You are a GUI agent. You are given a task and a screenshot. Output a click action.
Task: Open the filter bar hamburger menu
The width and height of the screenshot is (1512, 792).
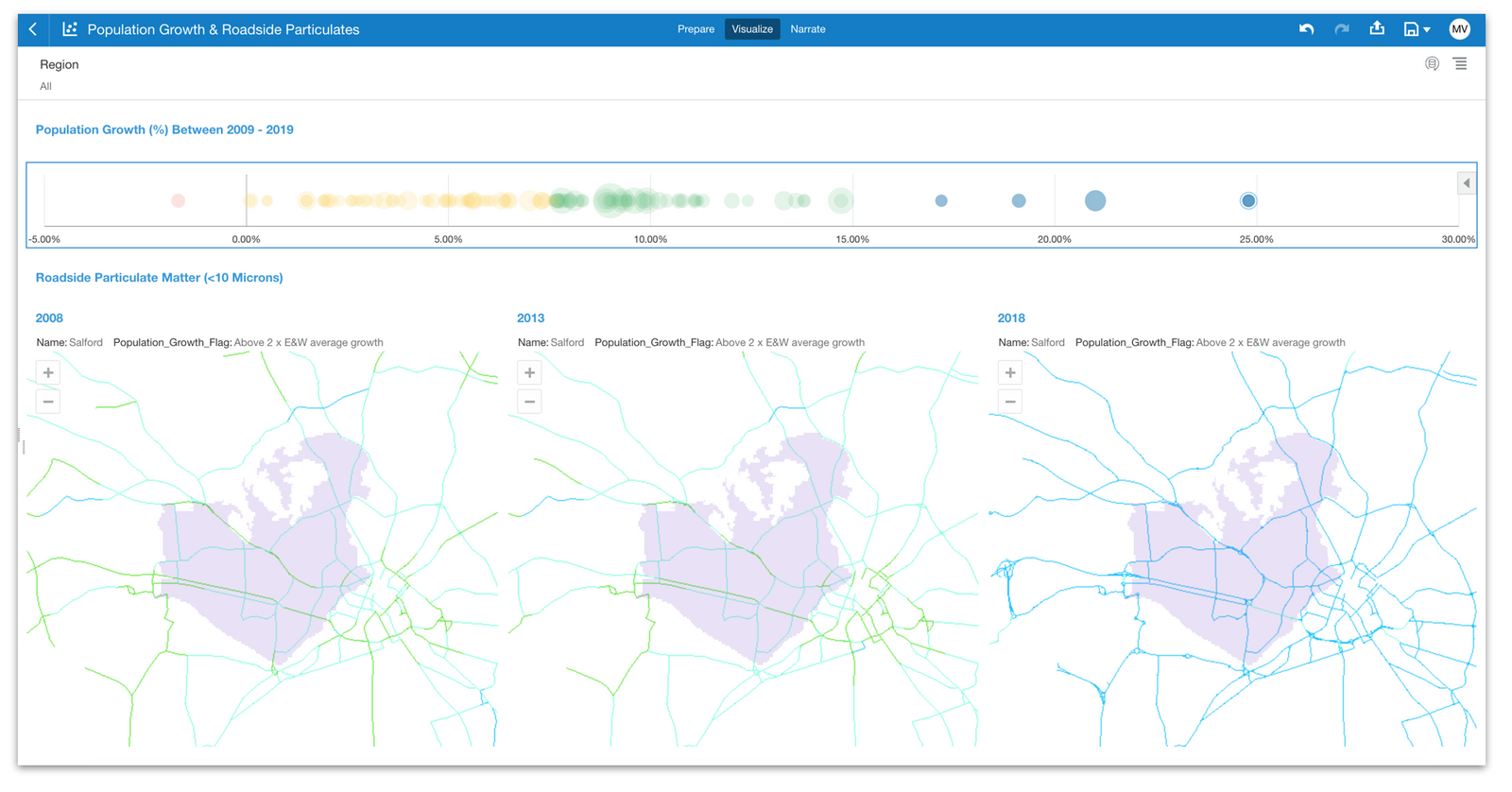(1460, 64)
